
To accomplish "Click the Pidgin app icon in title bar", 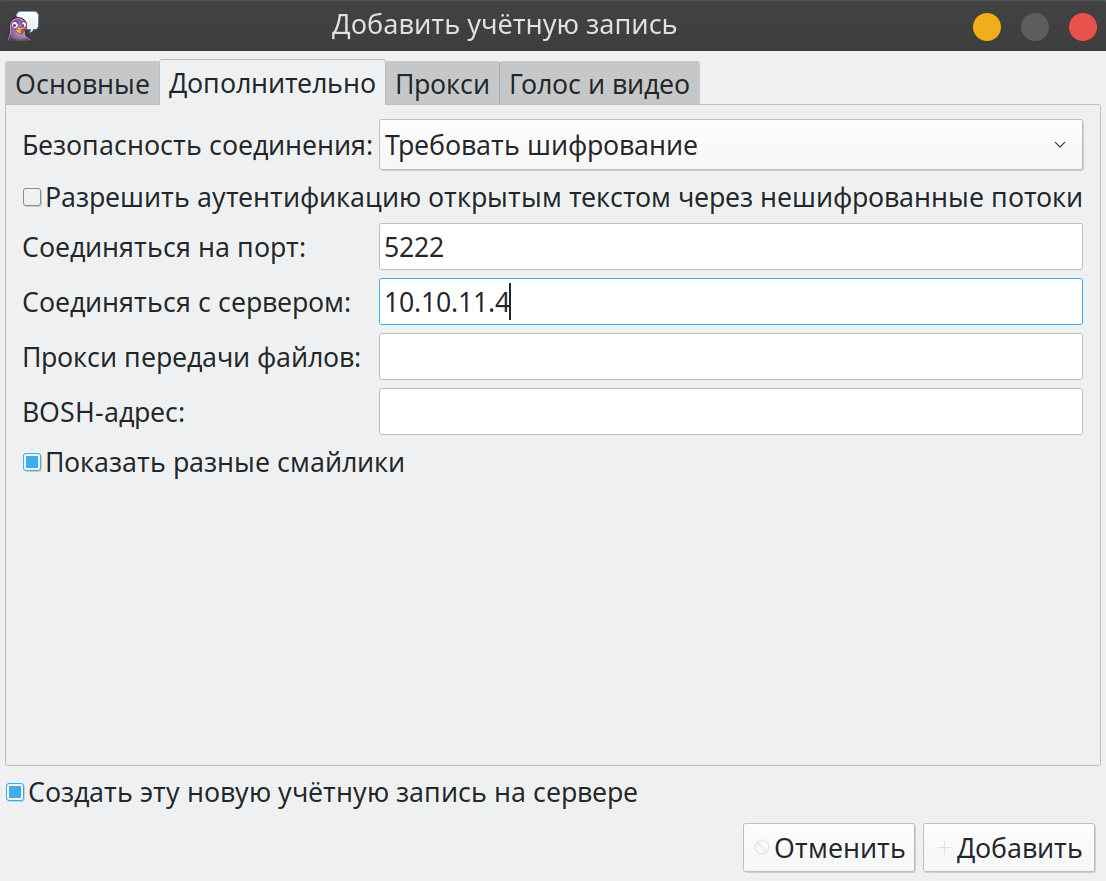I will tap(23, 26).
